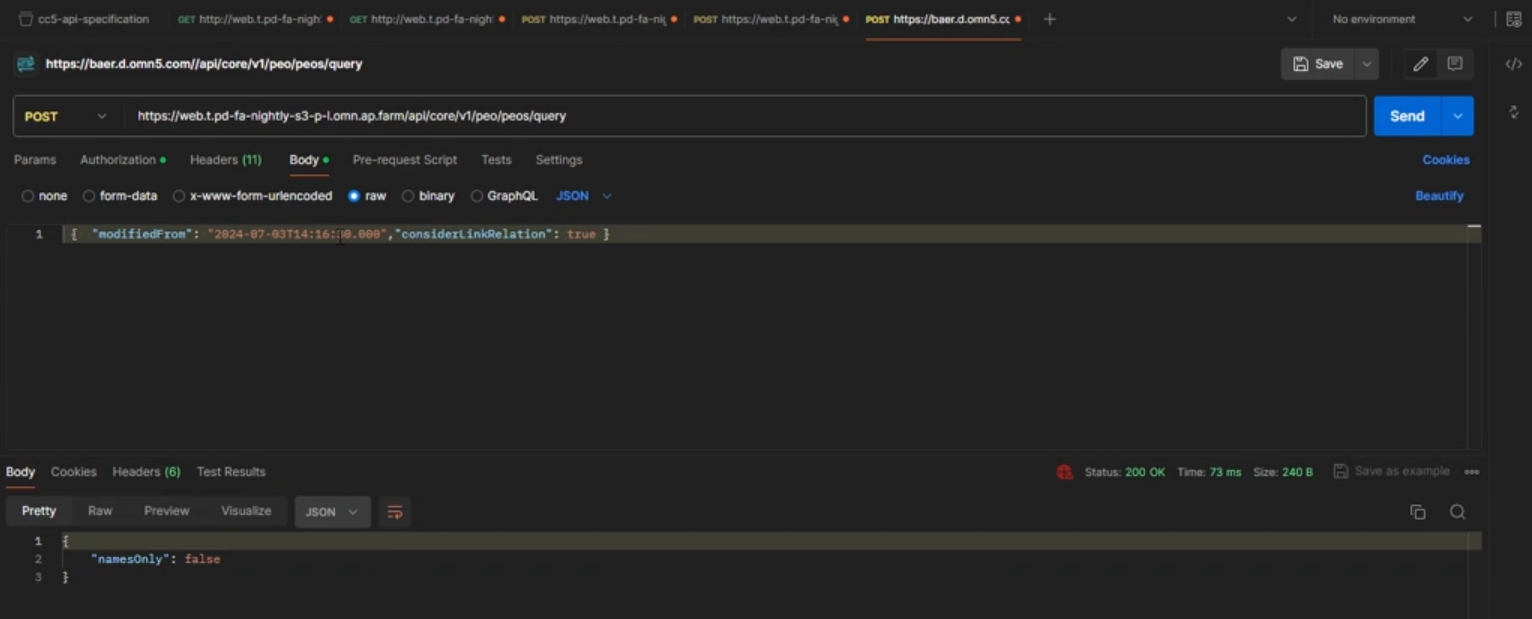The height and width of the screenshot is (619, 1532).
Task: Switch response view to Raw
Action: click(x=100, y=511)
